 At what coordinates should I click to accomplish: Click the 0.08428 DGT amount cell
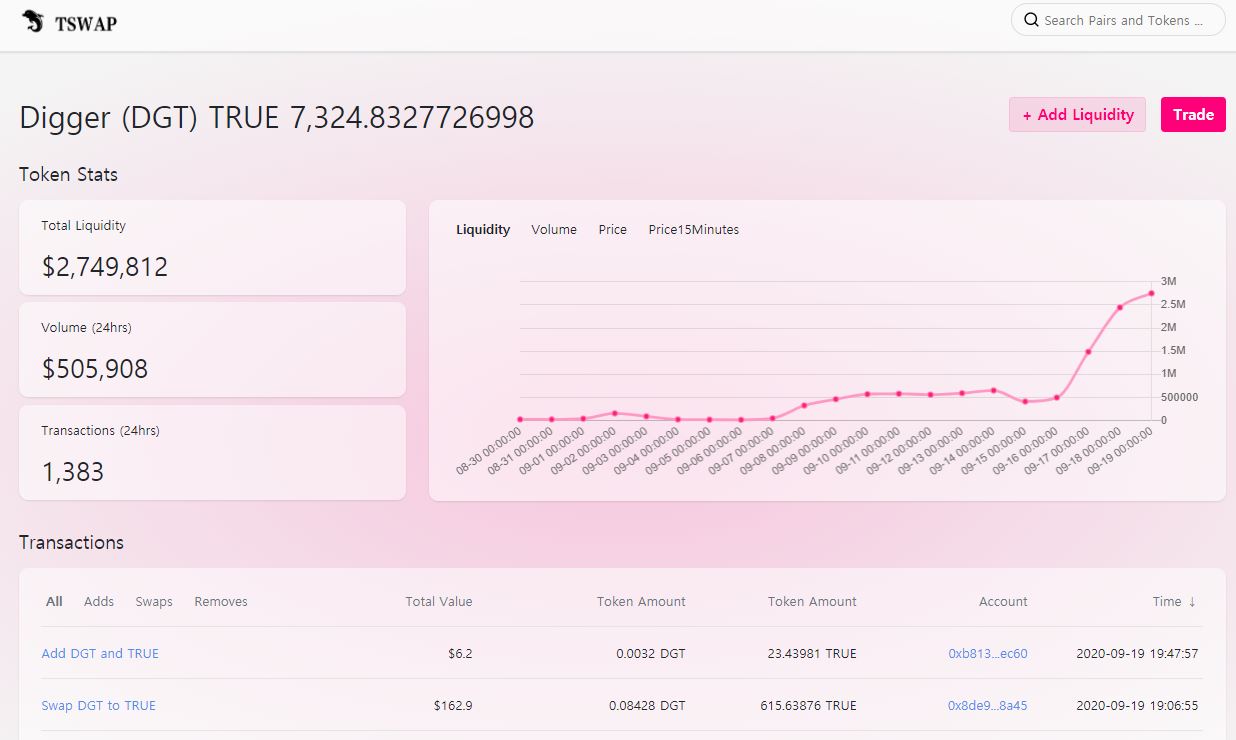click(x=647, y=706)
